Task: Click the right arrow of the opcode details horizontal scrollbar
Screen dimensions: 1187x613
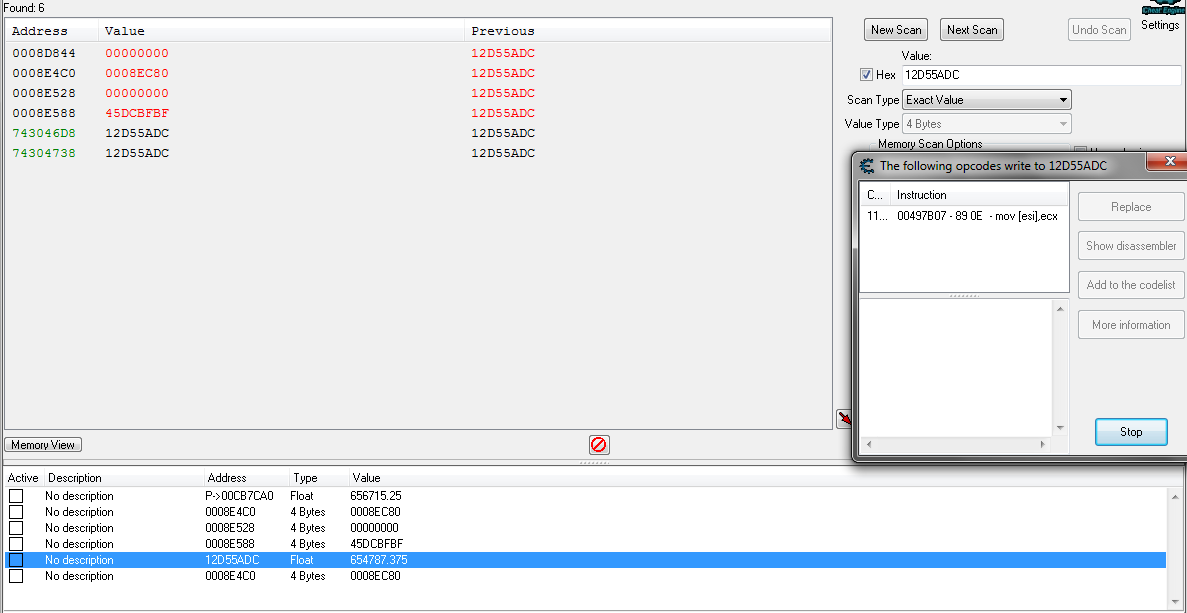Action: point(1044,444)
